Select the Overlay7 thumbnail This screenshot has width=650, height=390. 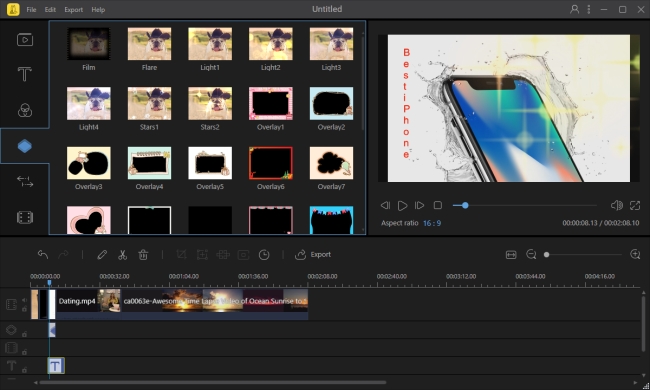tap(331, 163)
